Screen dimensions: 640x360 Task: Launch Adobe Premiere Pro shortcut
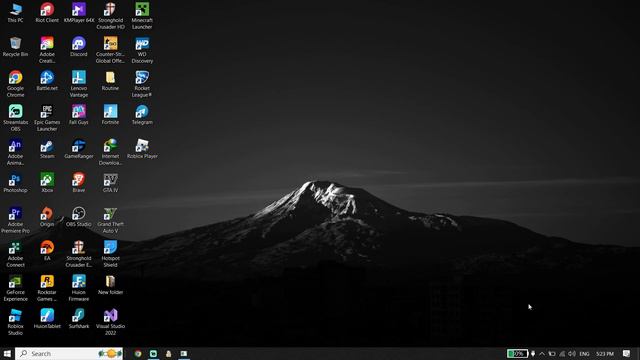(16, 220)
